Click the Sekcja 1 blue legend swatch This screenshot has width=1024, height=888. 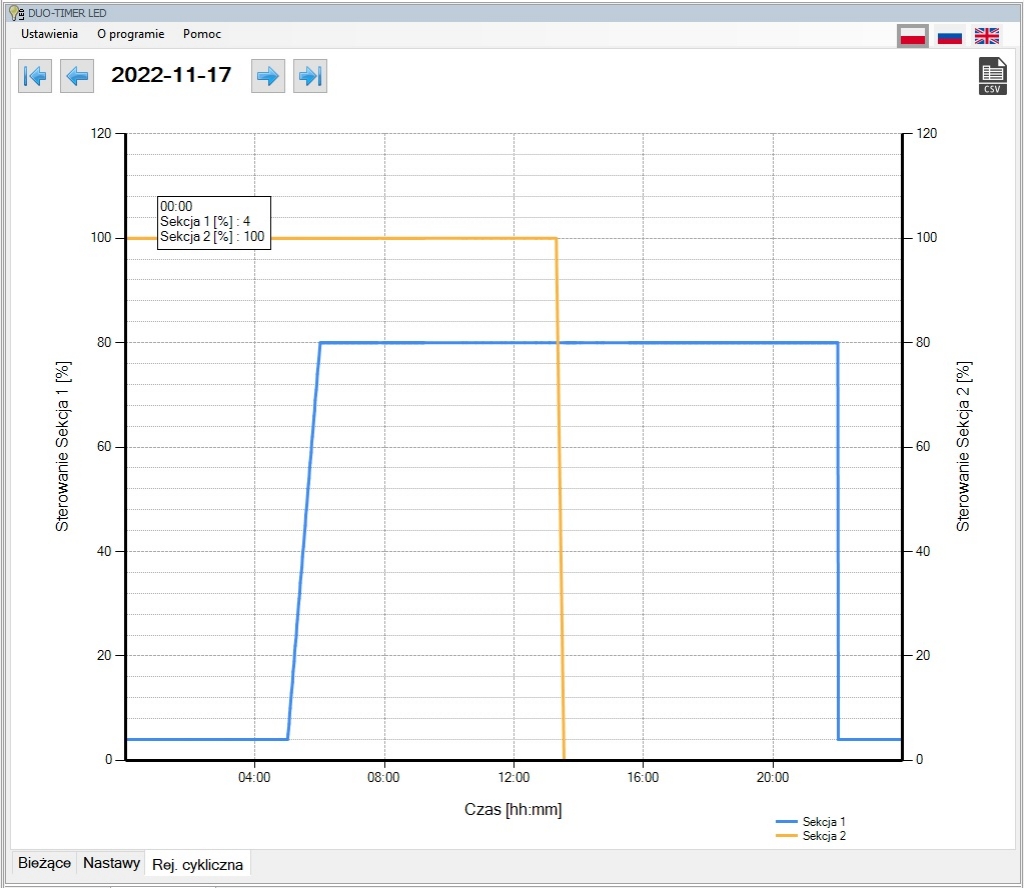pyautogui.click(x=787, y=821)
